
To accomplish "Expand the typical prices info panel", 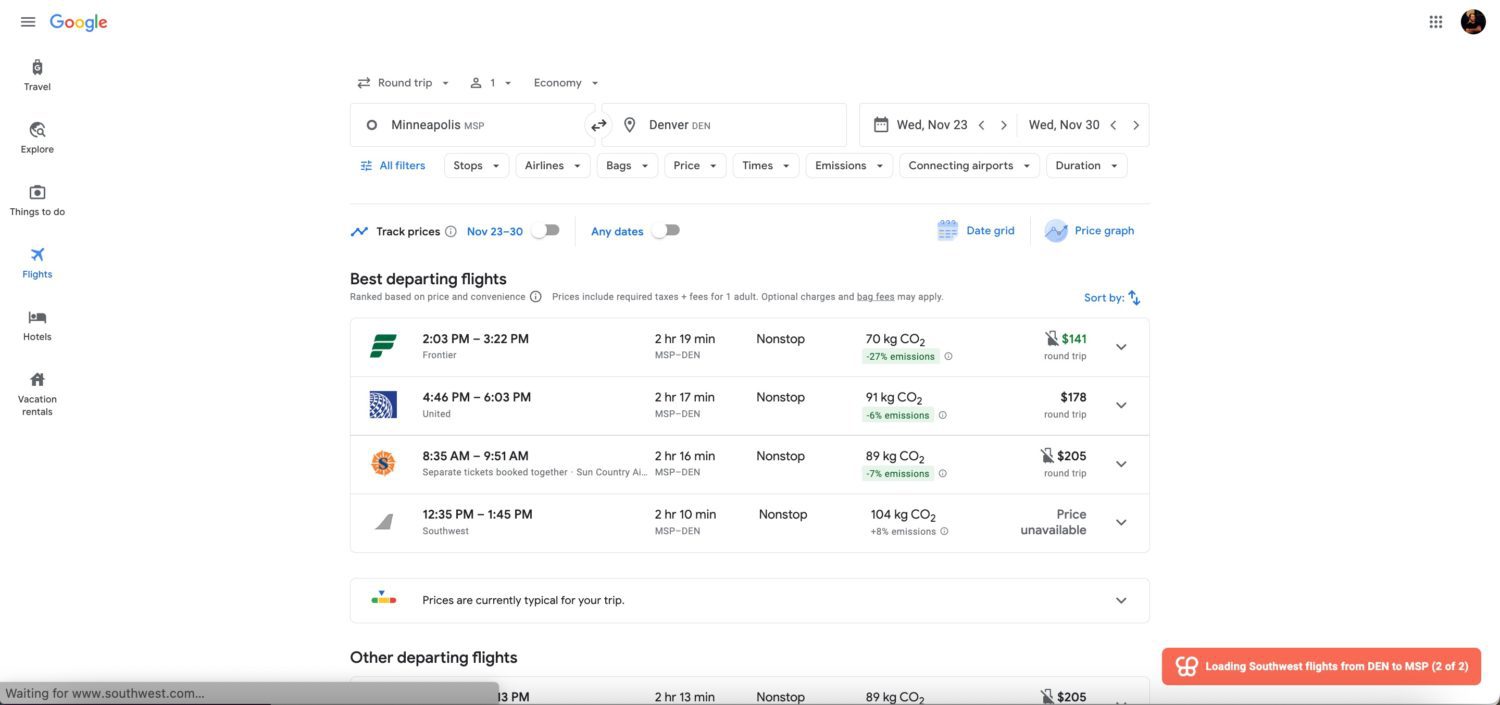I will (1121, 601).
